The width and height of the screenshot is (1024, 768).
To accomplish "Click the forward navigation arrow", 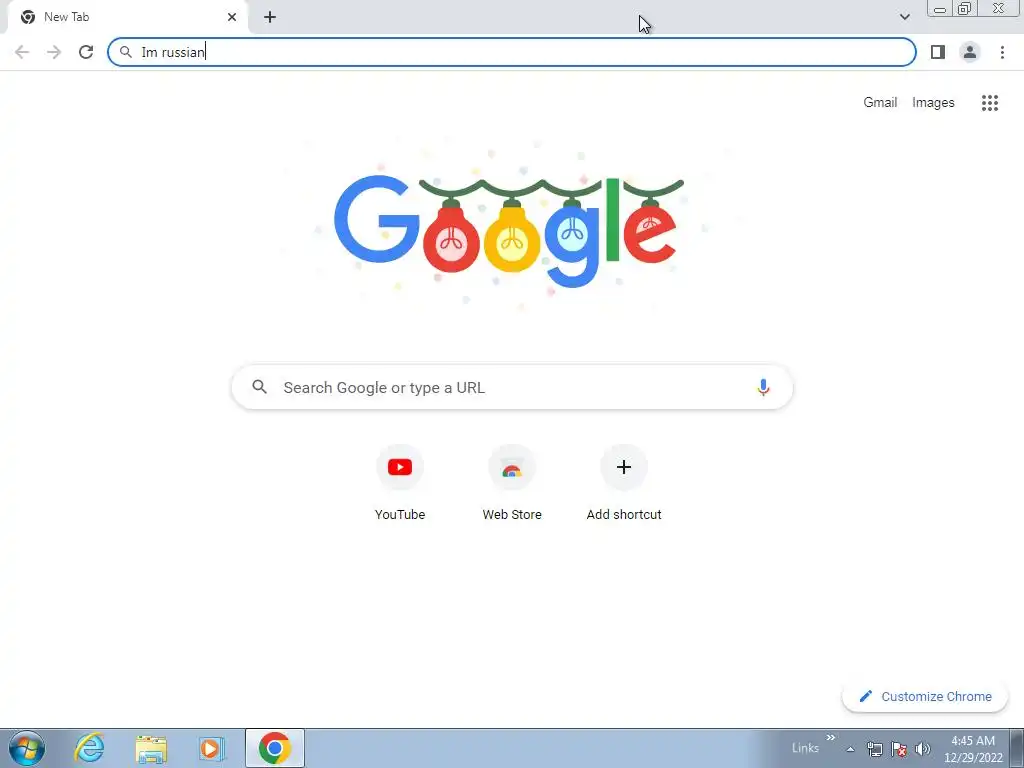I will click(54, 52).
